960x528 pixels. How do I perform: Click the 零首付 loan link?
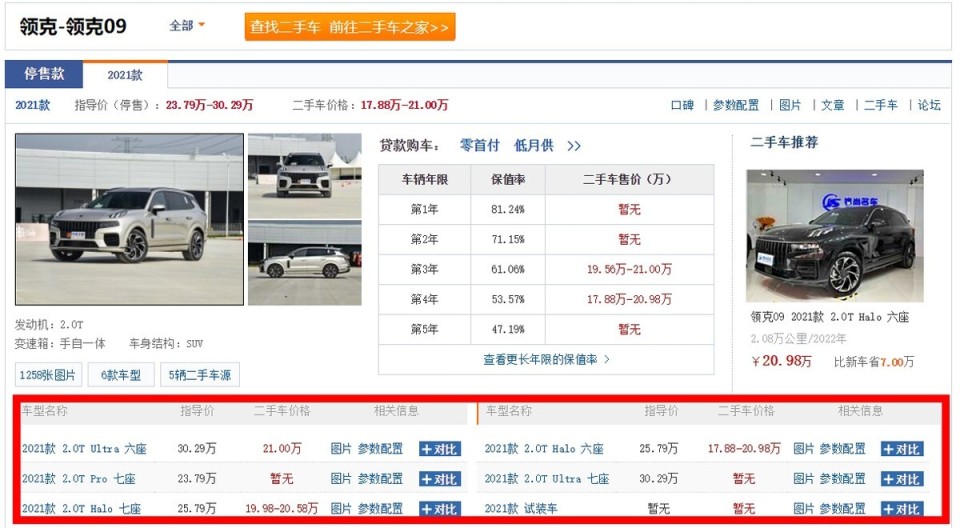click(479, 146)
